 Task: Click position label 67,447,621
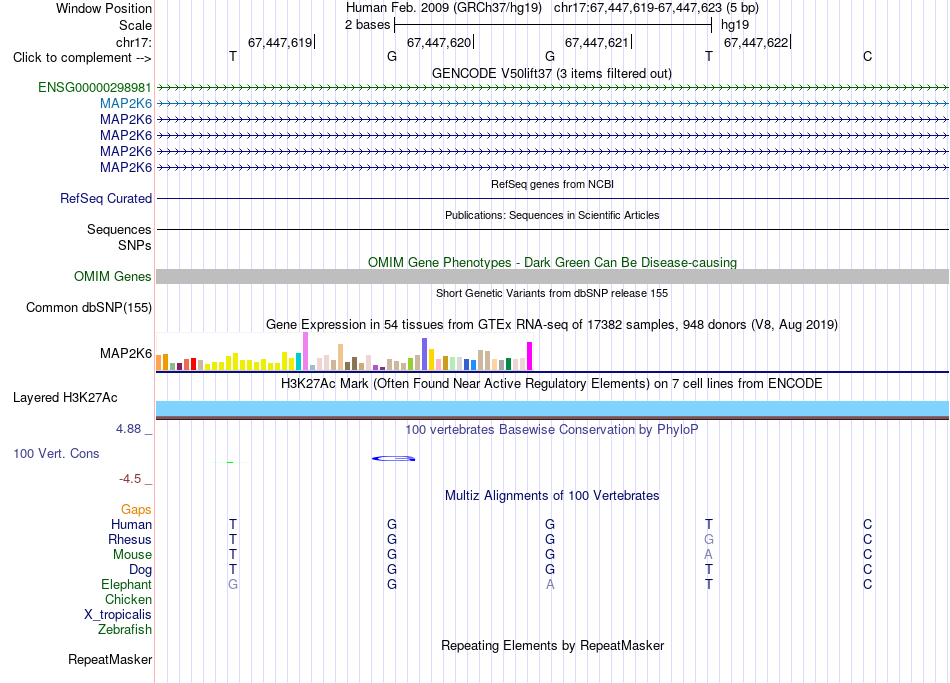click(597, 42)
